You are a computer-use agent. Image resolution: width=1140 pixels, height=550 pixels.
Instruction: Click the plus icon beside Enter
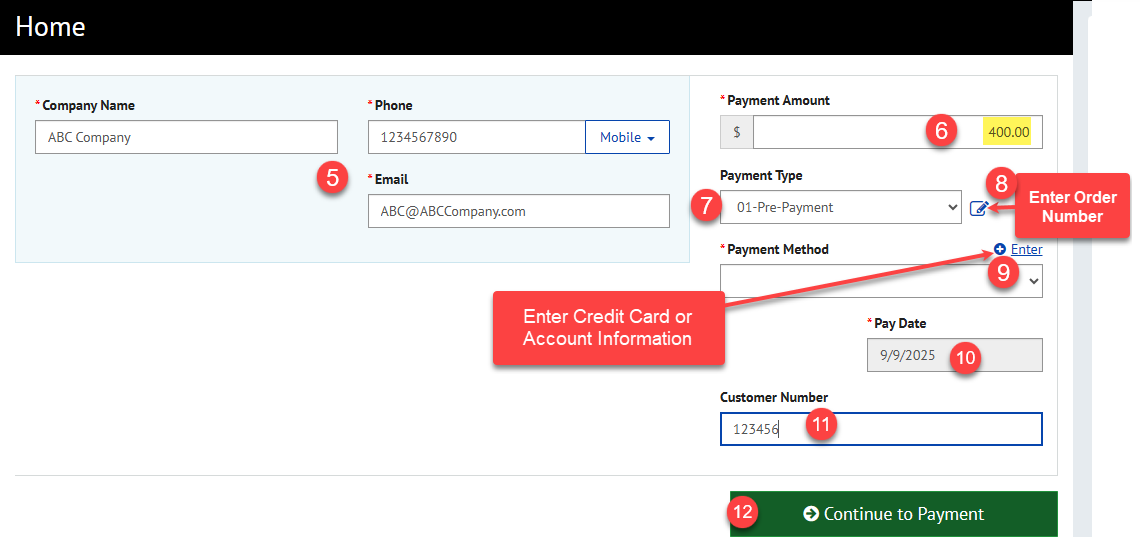click(x=1000, y=249)
